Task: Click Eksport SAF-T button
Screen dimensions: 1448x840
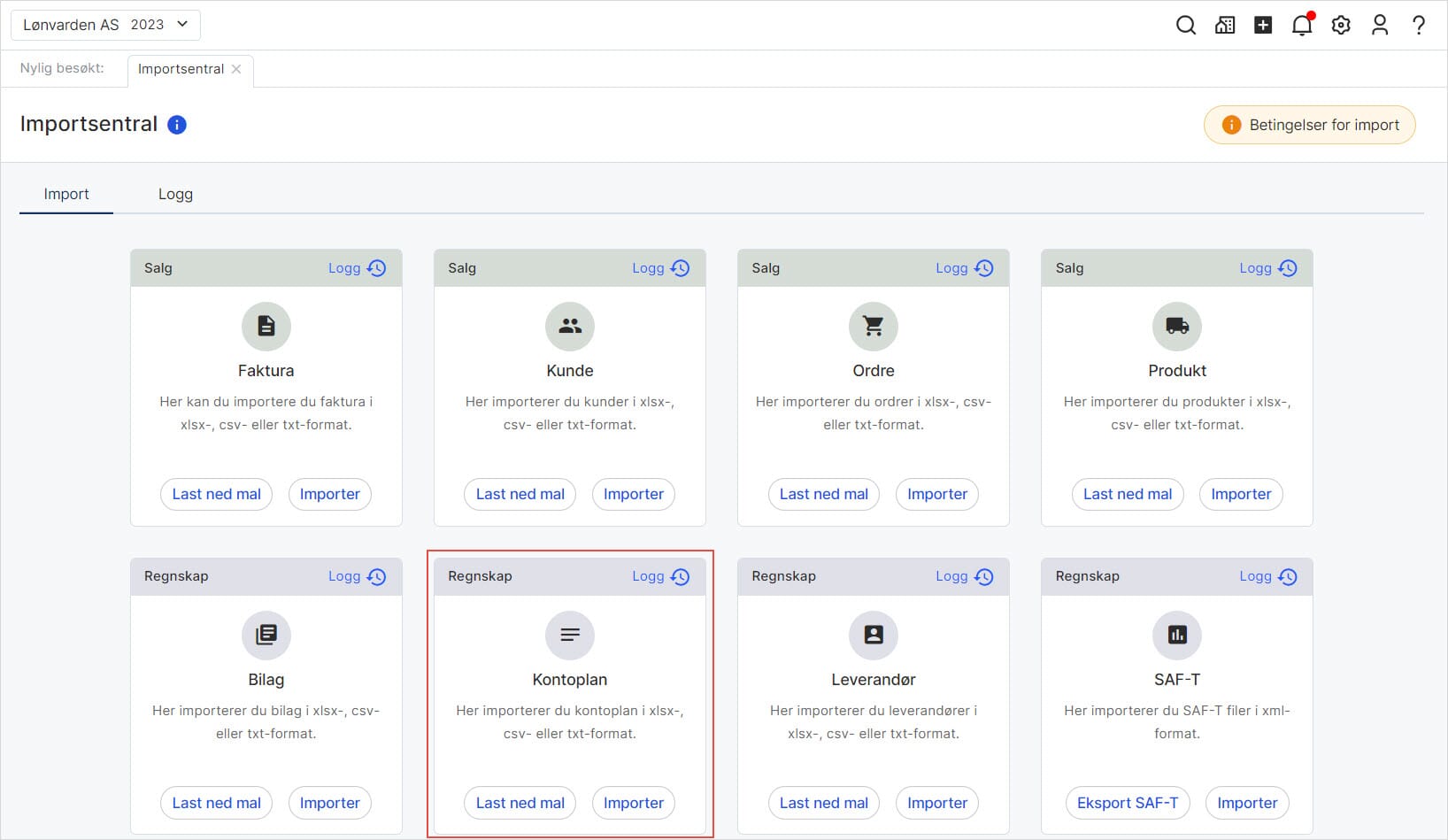Action: tap(1127, 803)
